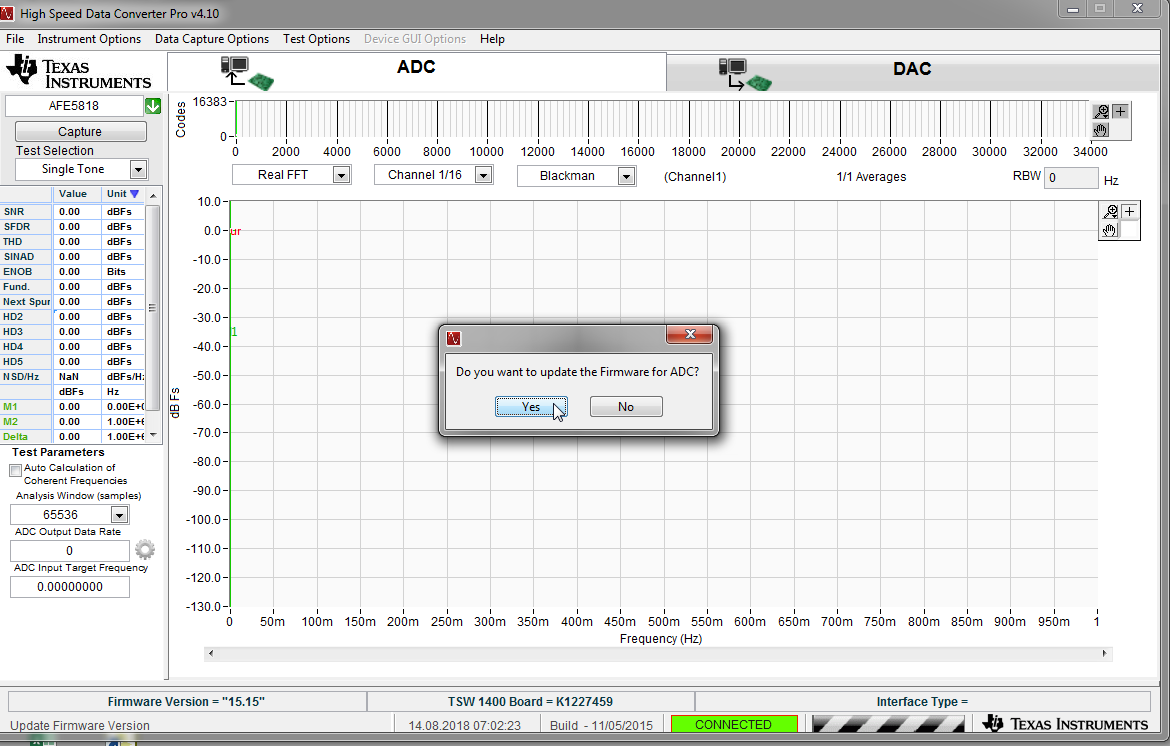
Task: Click the Interface Type status text
Action: (922, 701)
